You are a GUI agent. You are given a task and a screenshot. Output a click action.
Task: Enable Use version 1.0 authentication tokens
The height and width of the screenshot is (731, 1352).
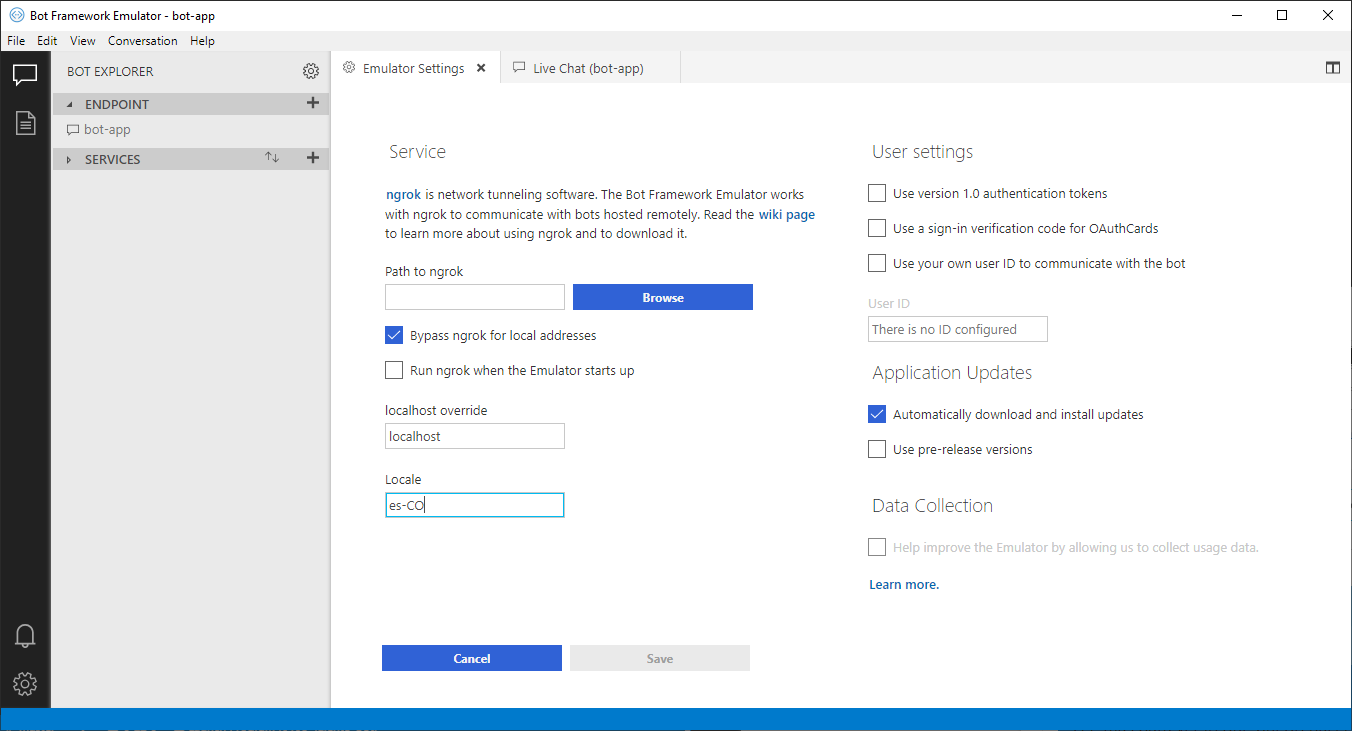(x=877, y=193)
